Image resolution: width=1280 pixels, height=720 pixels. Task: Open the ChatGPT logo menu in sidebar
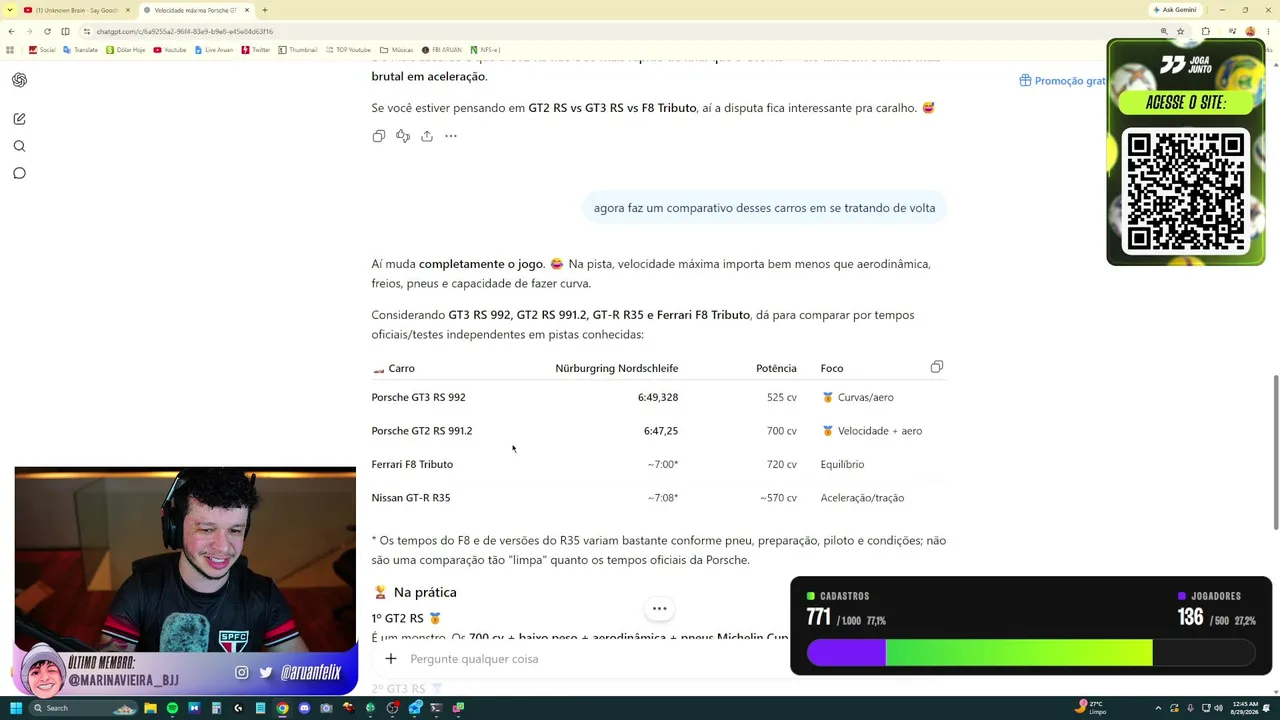click(19, 80)
